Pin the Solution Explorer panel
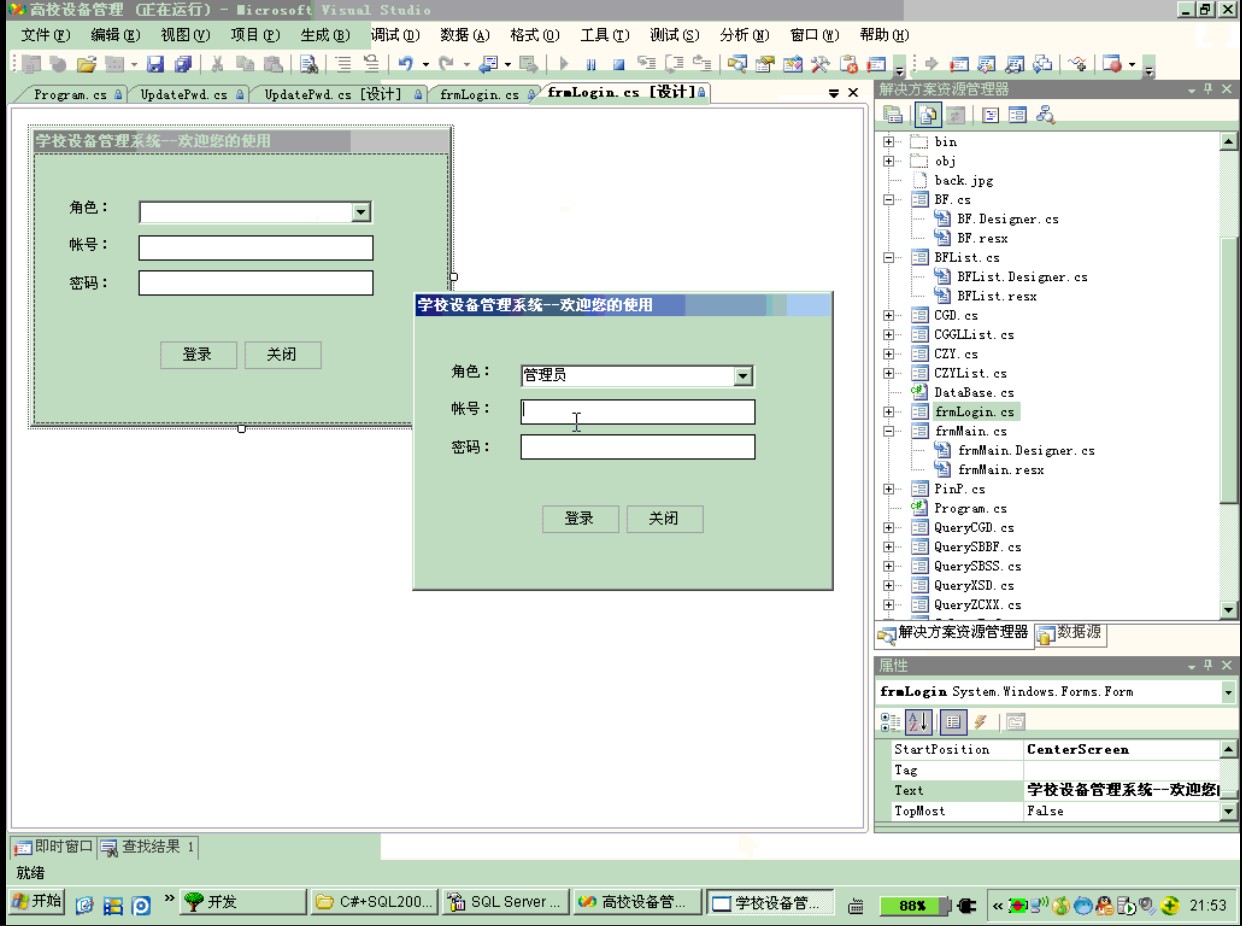The image size is (1242, 926). click(x=1209, y=90)
